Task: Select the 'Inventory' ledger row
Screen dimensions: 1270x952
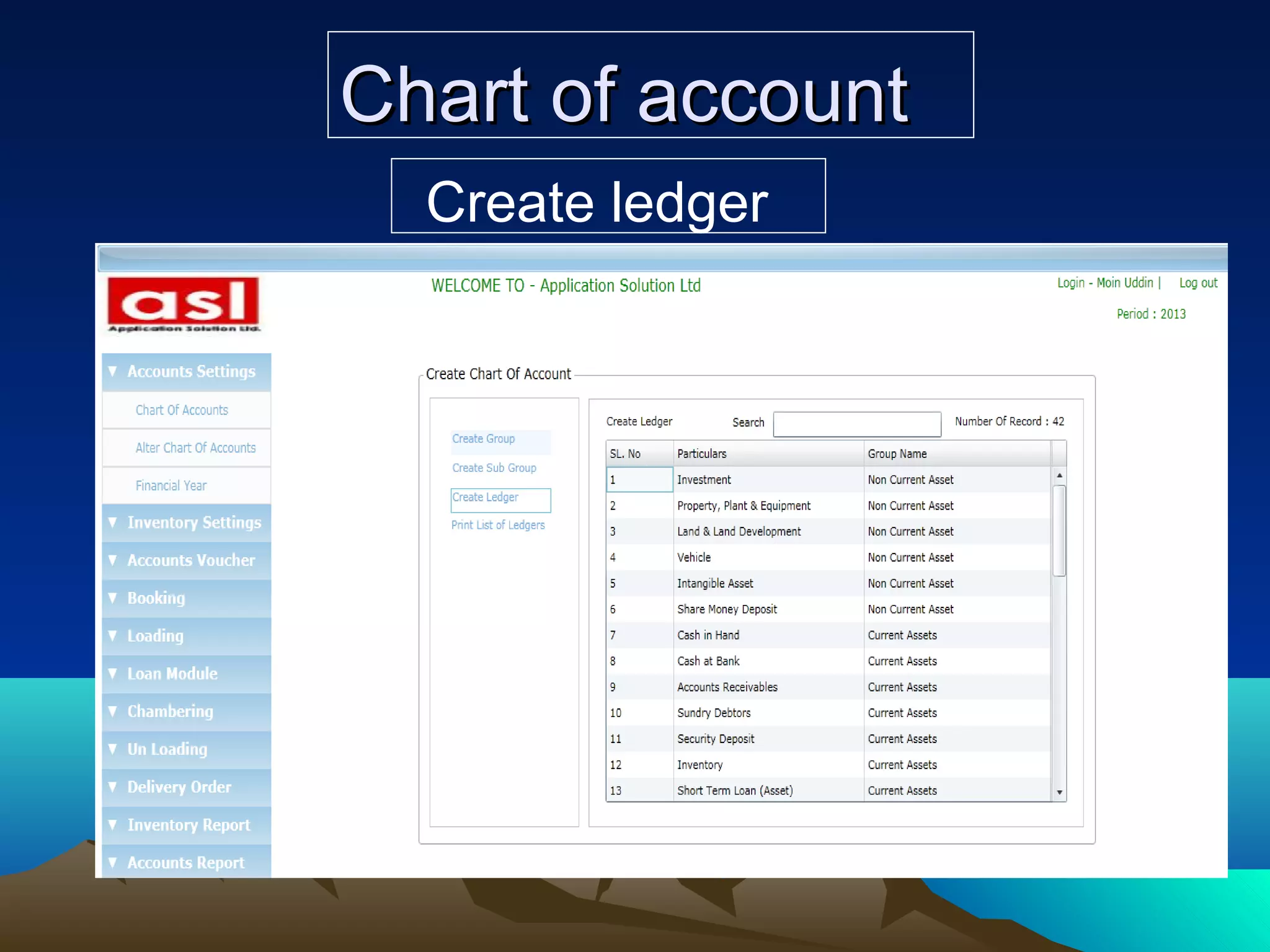Action: click(828, 765)
